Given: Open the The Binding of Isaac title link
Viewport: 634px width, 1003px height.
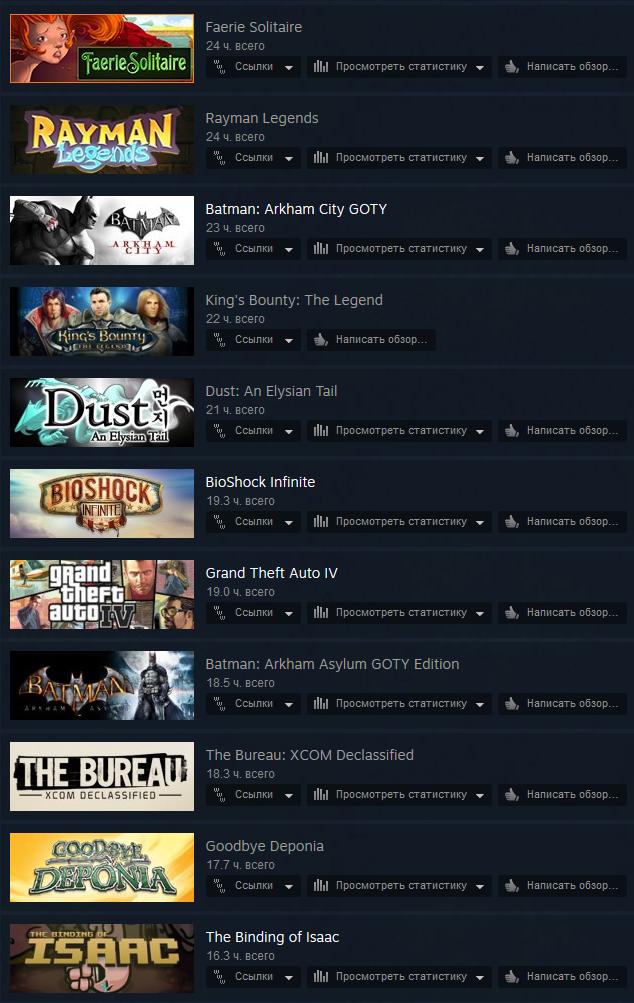Looking at the screenshot, I should click(272, 936).
